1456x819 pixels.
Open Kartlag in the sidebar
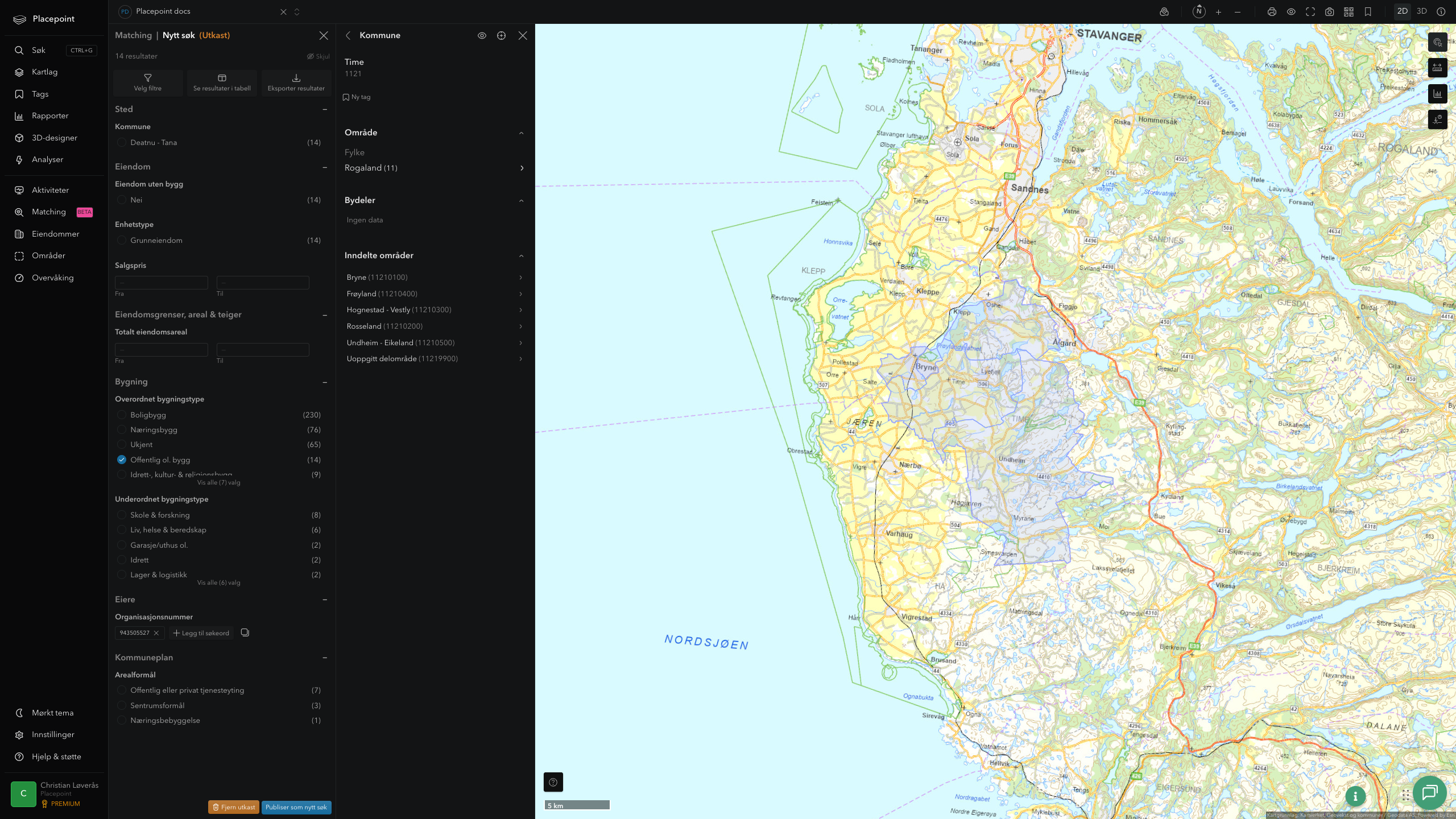pos(44,72)
